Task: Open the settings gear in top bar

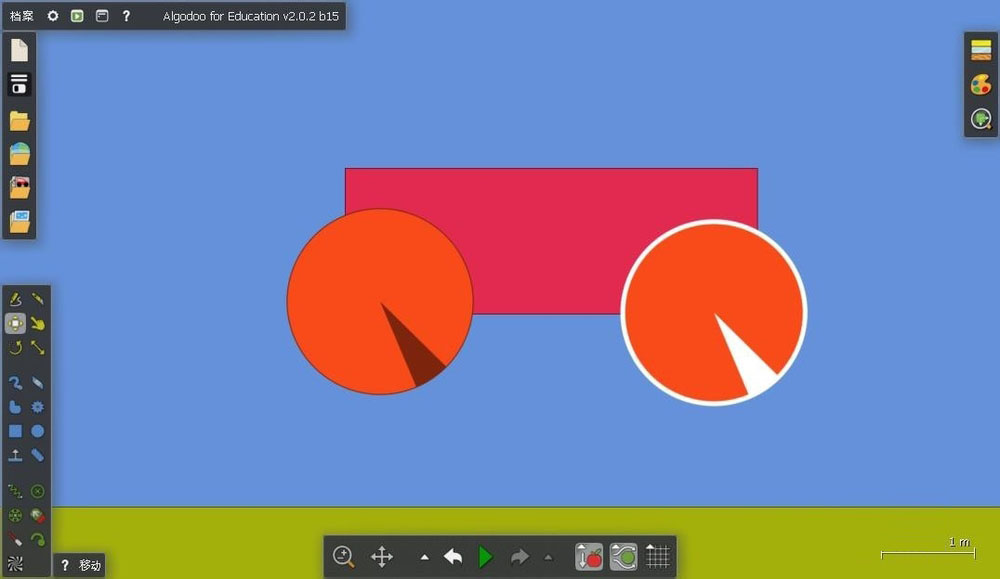Action: (53, 15)
